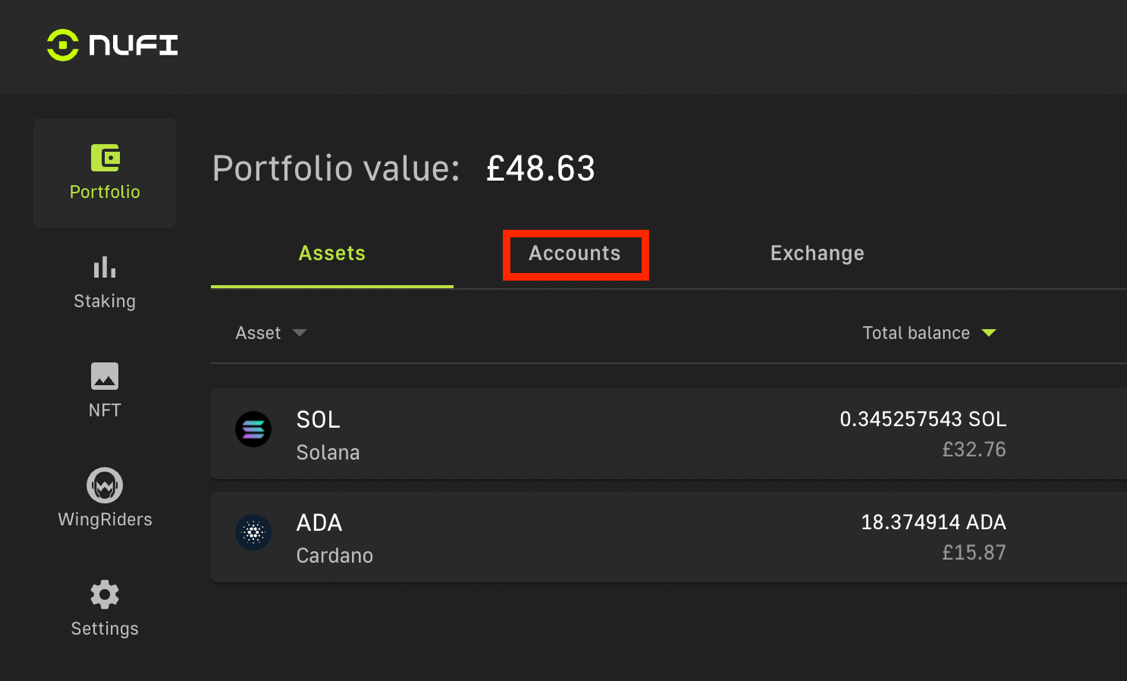
Task: Click the Solana coin icon
Action: [x=253, y=430]
